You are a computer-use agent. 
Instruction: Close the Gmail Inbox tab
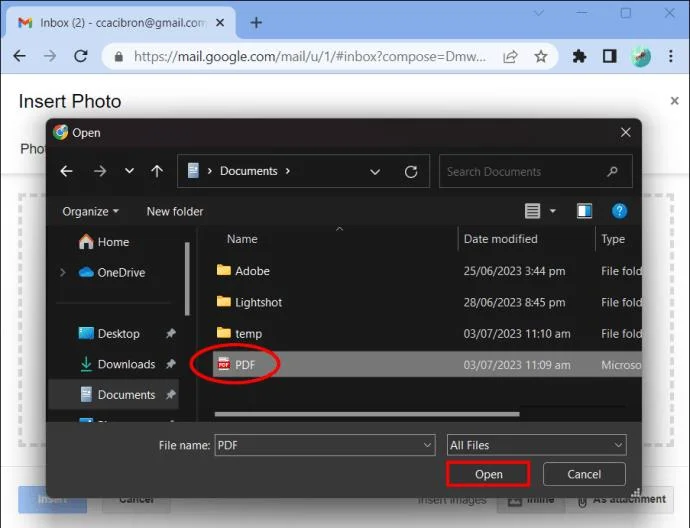pyautogui.click(x=220, y=22)
